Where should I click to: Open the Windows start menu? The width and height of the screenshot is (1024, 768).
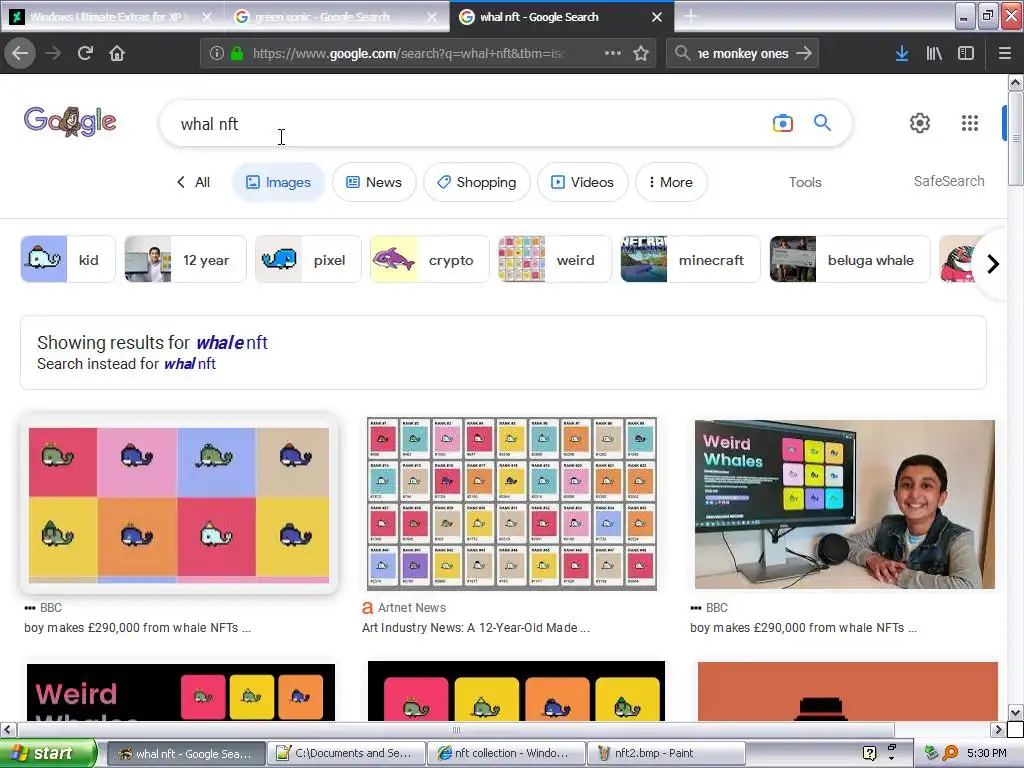pyautogui.click(x=47, y=753)
